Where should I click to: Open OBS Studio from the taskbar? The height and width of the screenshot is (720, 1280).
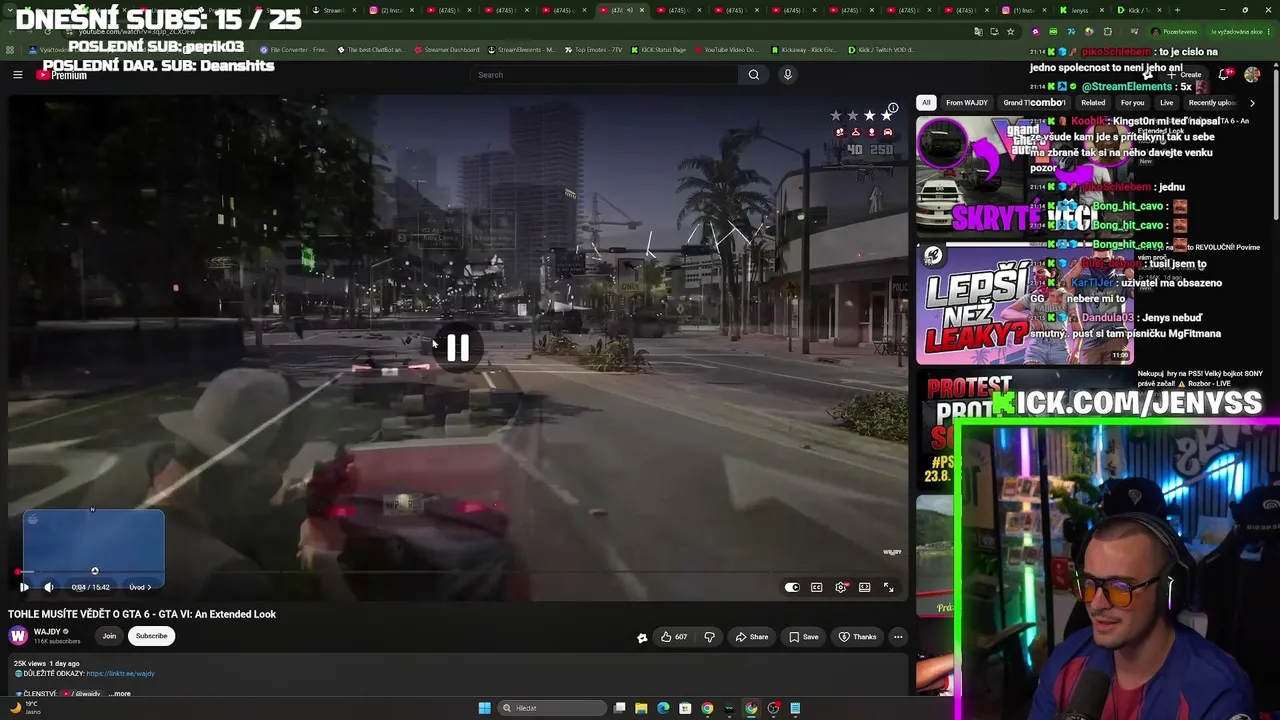pyautogui.click(x=773, y=708)
